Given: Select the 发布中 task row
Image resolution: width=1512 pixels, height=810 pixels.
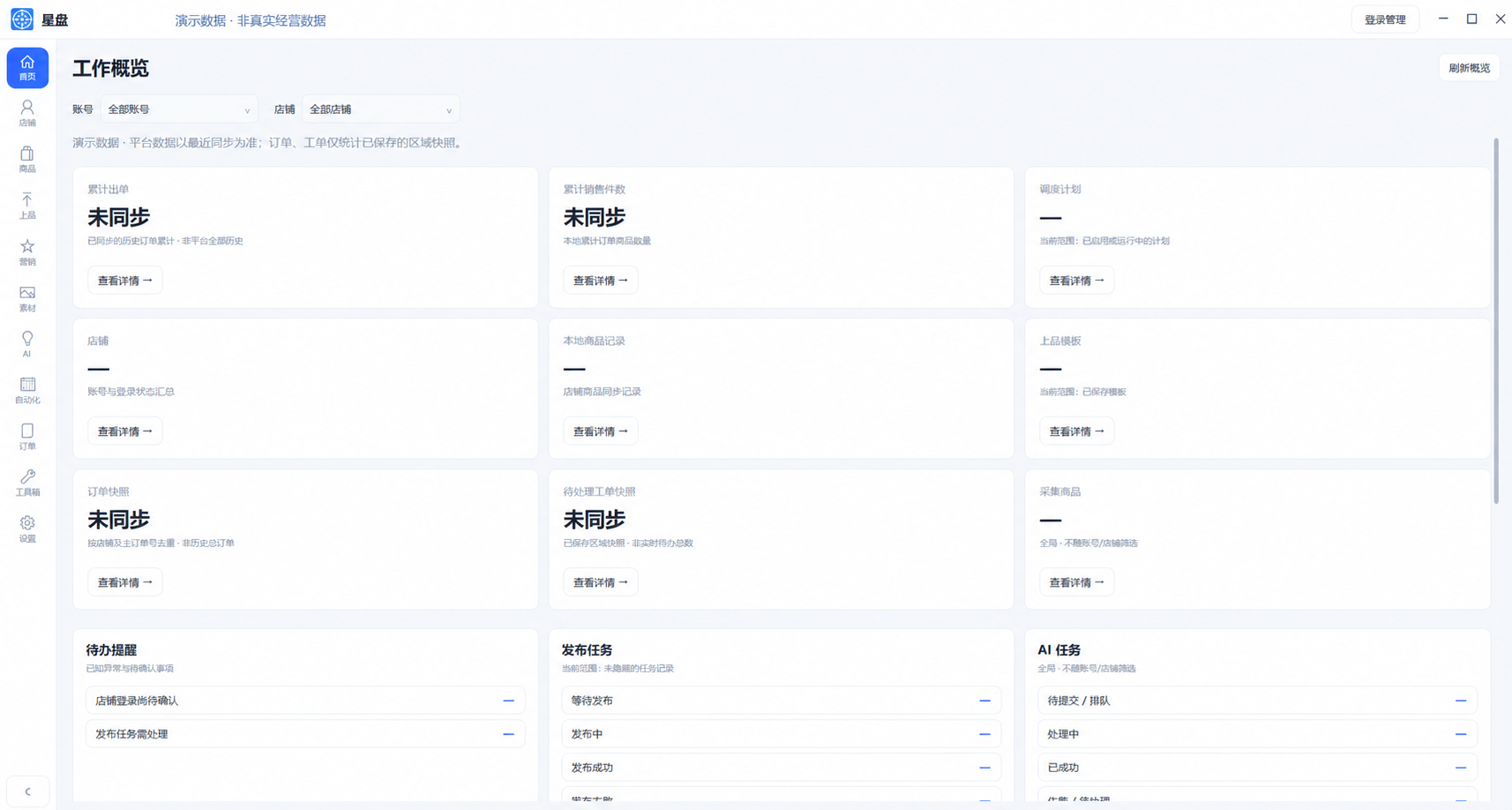Looking at the screenshot, I should coord(781,734).
